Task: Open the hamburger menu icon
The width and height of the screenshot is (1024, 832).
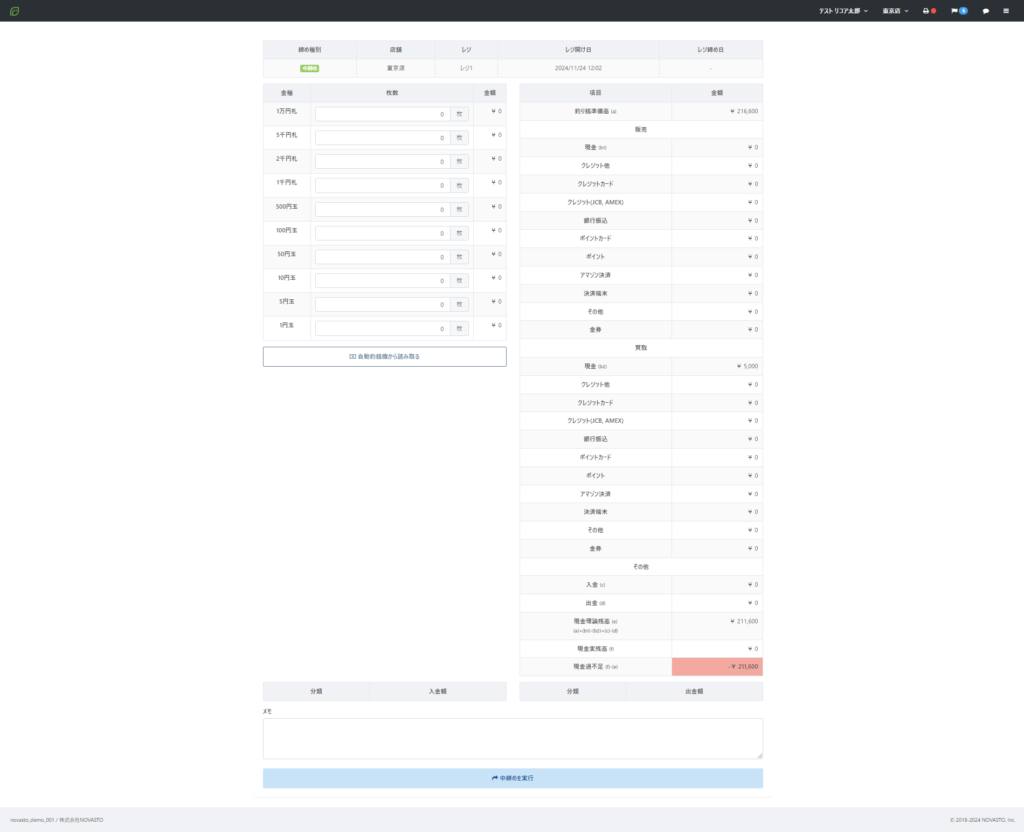Action: click(x=1006, y=11)
